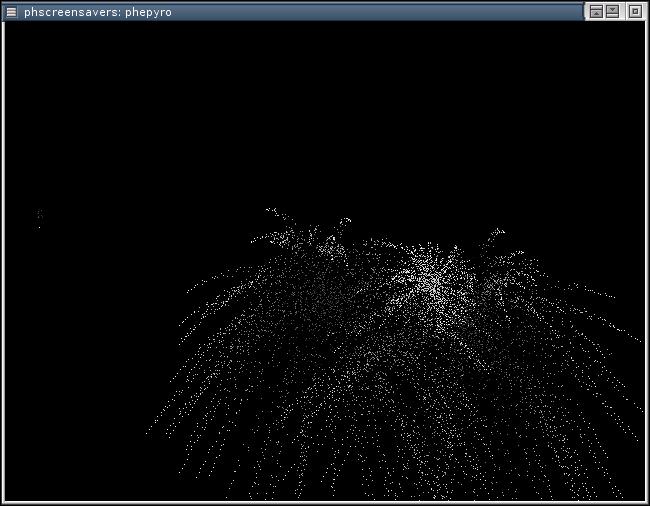Click the close button in title bar
Image resolution: width=650 pixels, height=506 pixels.
(635, 12)
